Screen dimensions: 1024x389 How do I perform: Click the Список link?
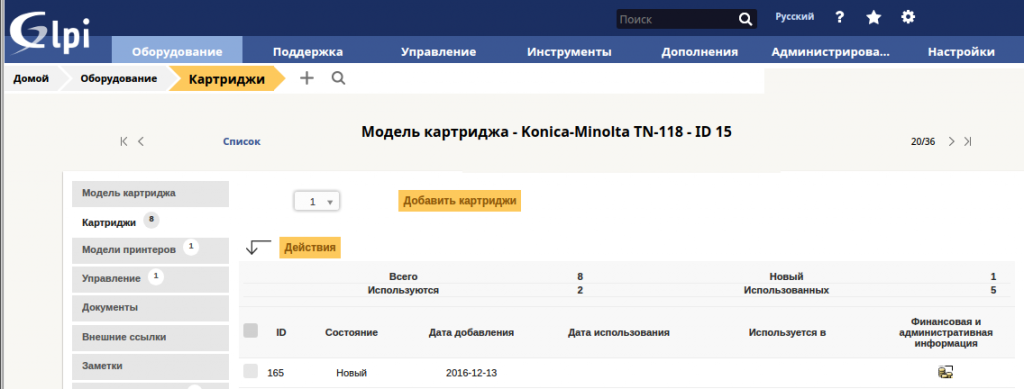[242, 141]
